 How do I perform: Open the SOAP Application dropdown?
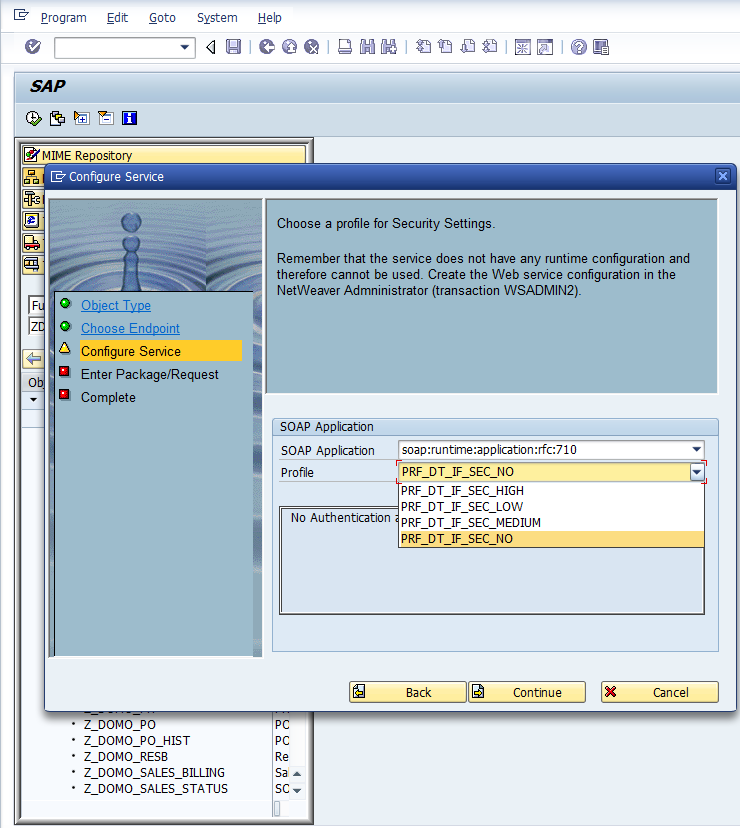[696, 450]
